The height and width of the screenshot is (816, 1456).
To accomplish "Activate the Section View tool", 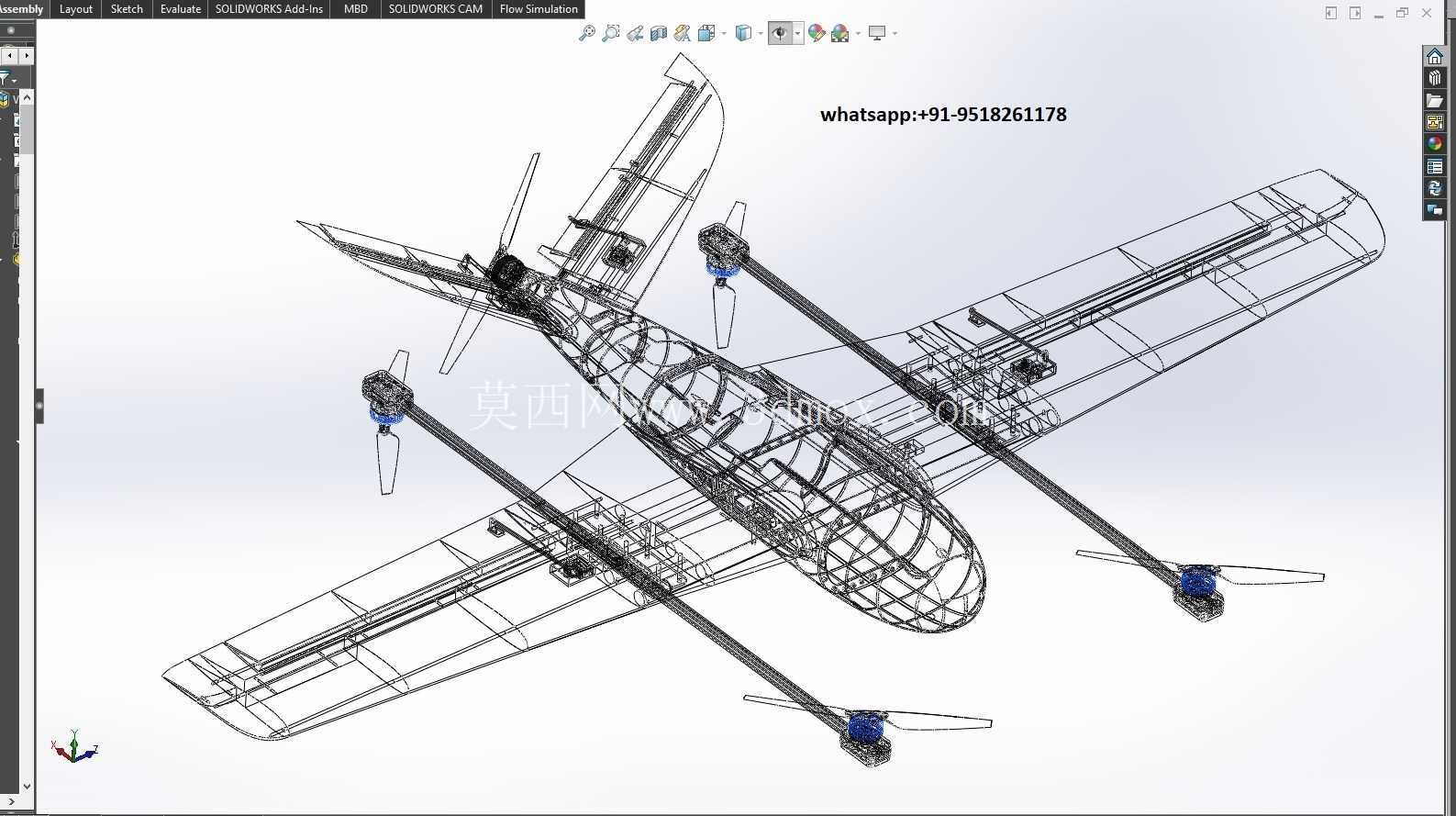I will point(659,34).
